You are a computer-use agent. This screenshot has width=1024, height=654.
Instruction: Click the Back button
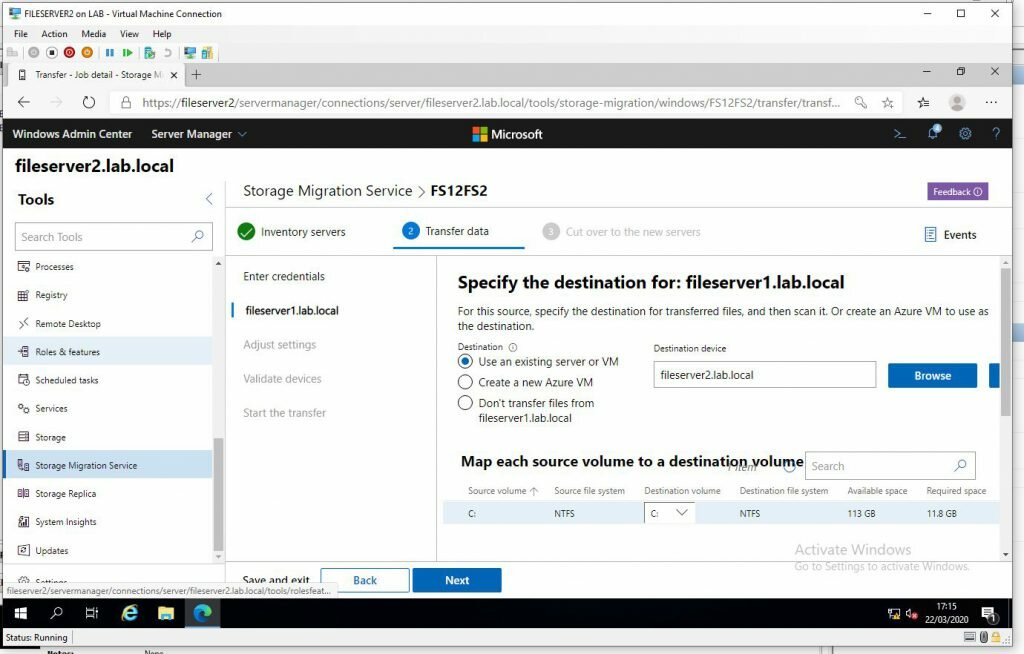tap(364, 580)
